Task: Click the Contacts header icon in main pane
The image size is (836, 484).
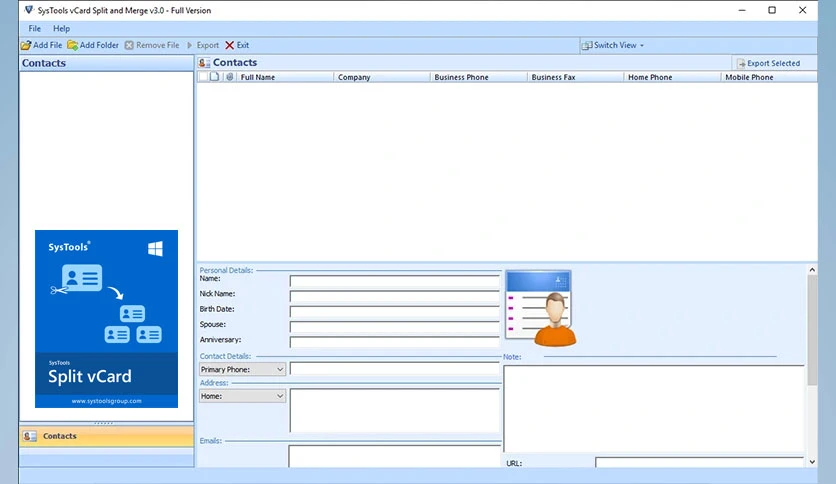Action: pyautogui.click(x=204, y=63)
